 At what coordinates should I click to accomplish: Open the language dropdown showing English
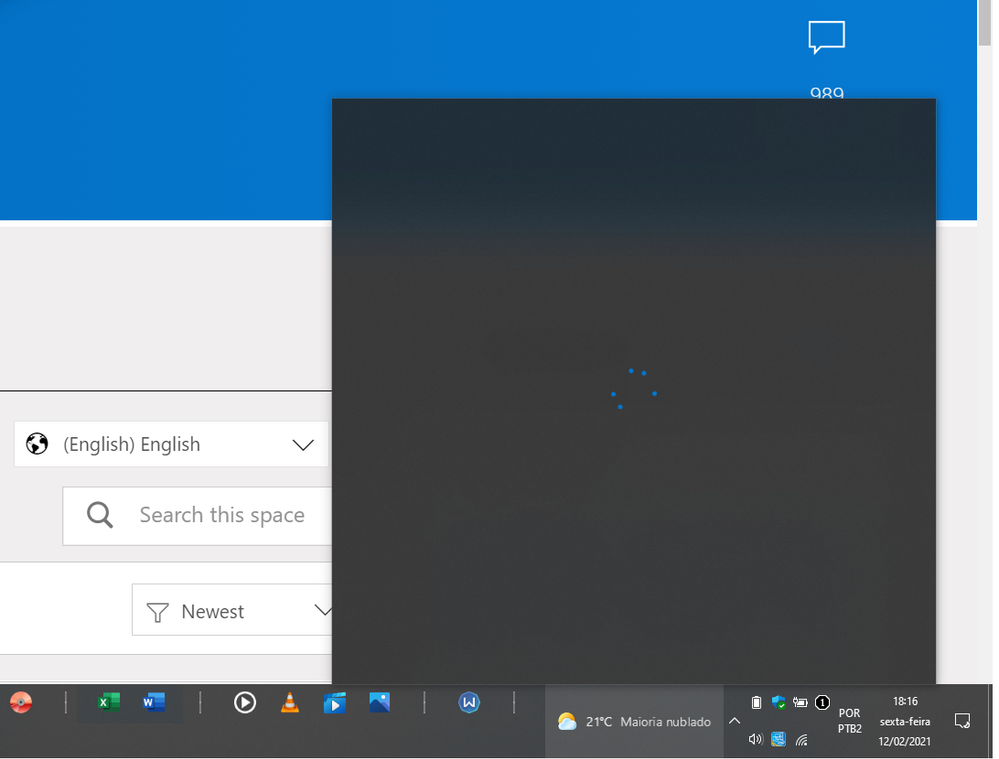click(171, 444)
